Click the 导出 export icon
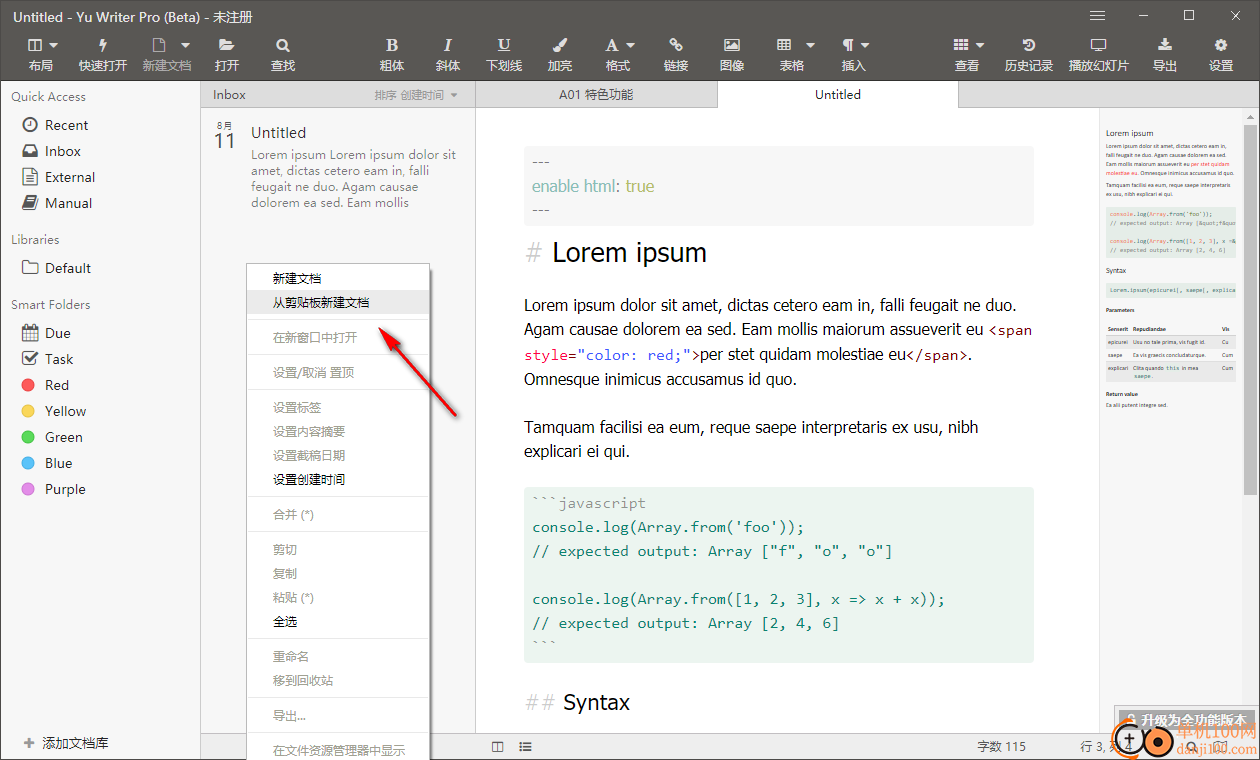Viewport: 1260px width, 760px height. click(x=1165, y=45)
